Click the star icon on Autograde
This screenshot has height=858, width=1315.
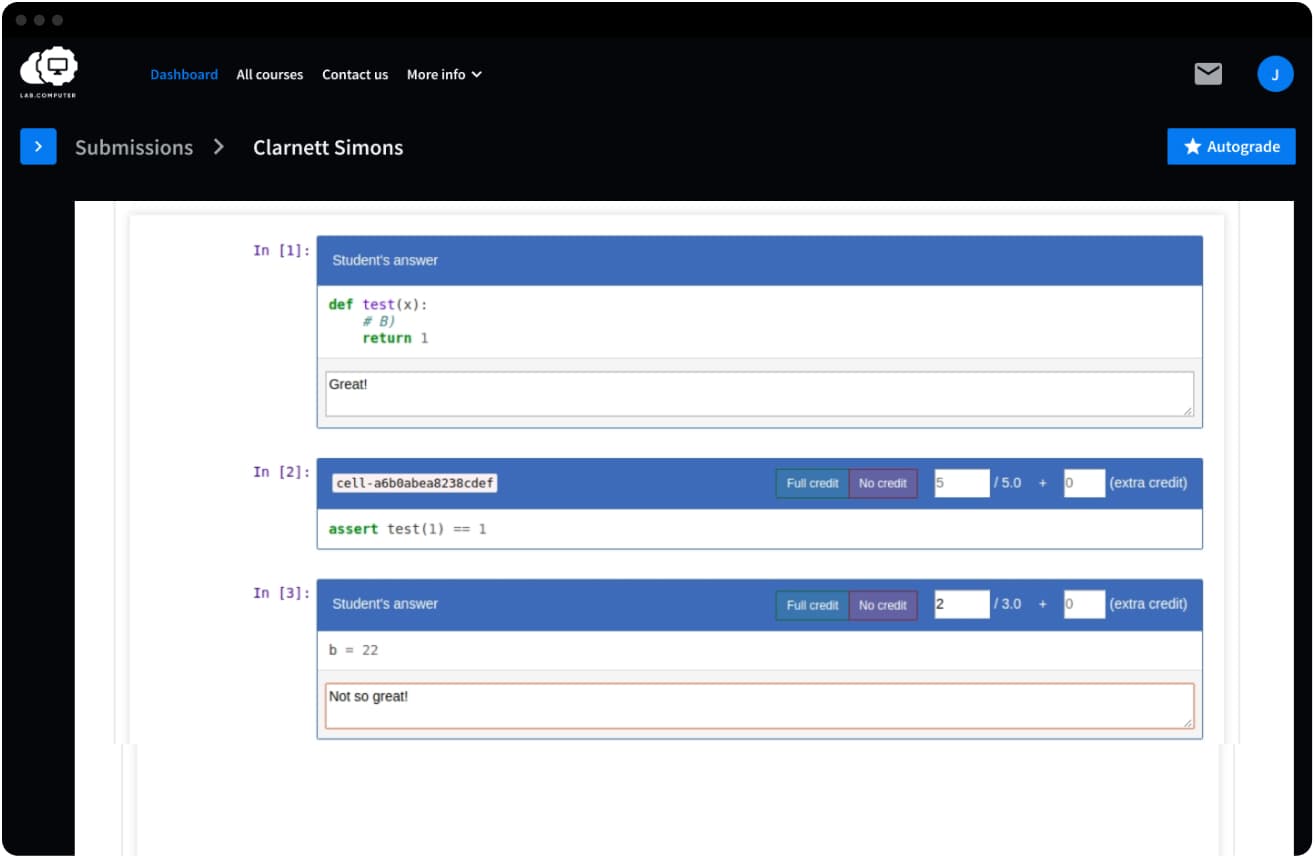coord(1192,147)
